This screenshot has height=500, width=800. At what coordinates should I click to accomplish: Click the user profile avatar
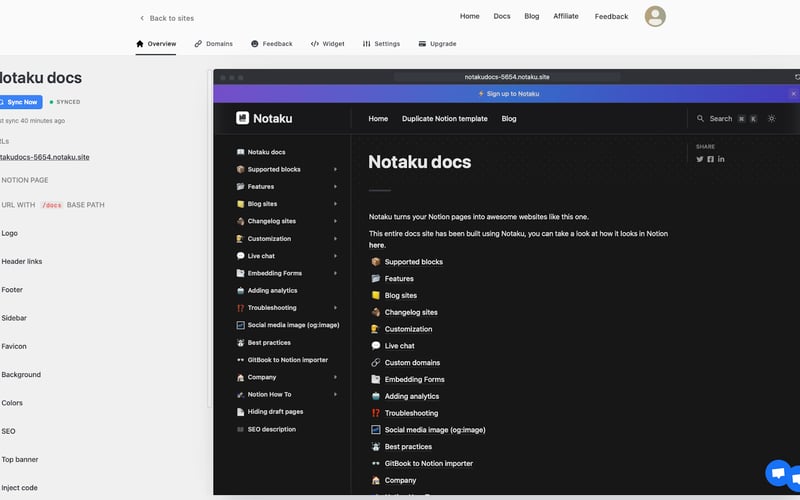tap(655, 16)
